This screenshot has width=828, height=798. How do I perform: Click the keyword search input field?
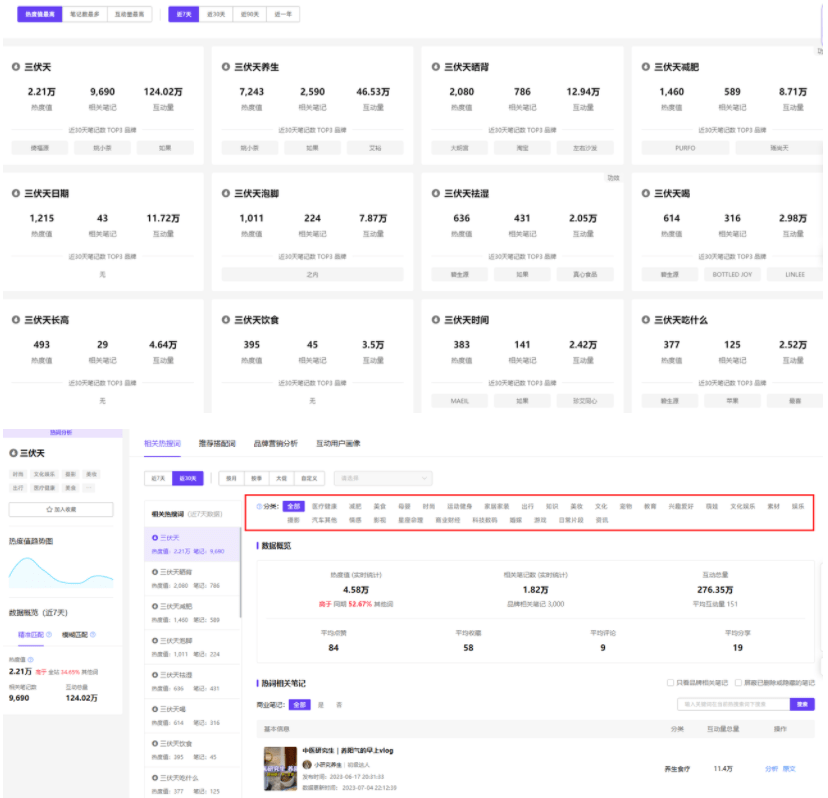pyautogui.click(x=733, y=704)
